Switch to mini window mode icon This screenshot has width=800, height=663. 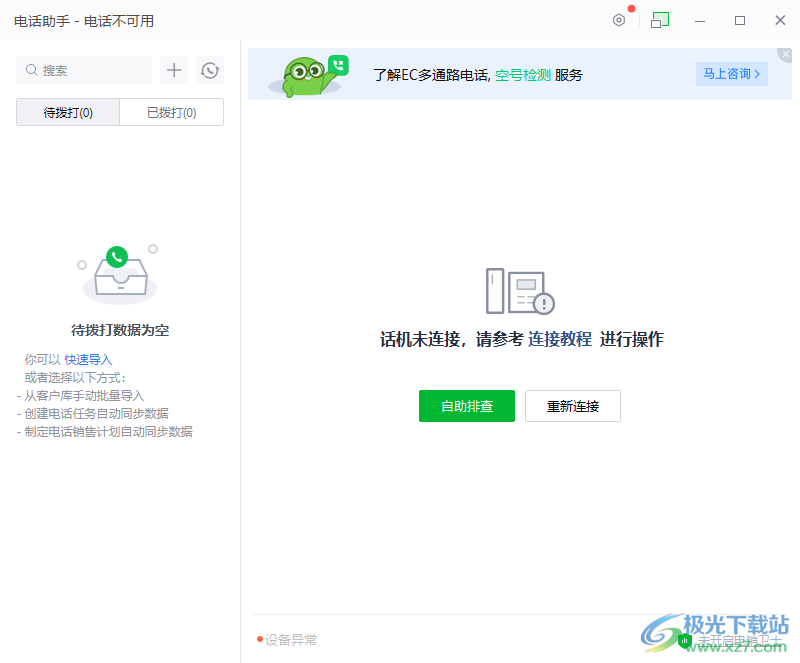click(x=660, y=20)
